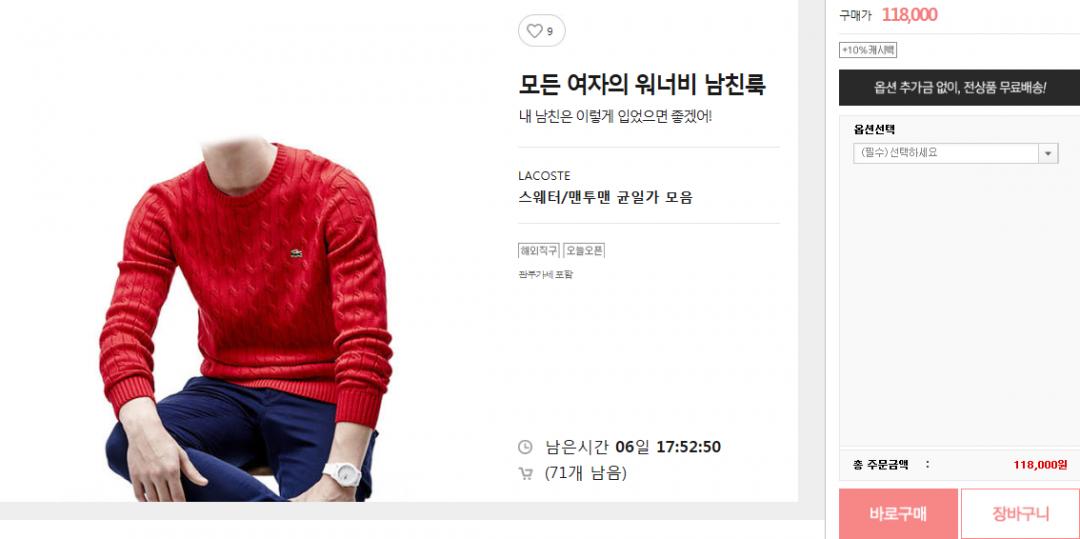
Task: Click the 바로구매 buy now button
Action: tap(898, 514)
